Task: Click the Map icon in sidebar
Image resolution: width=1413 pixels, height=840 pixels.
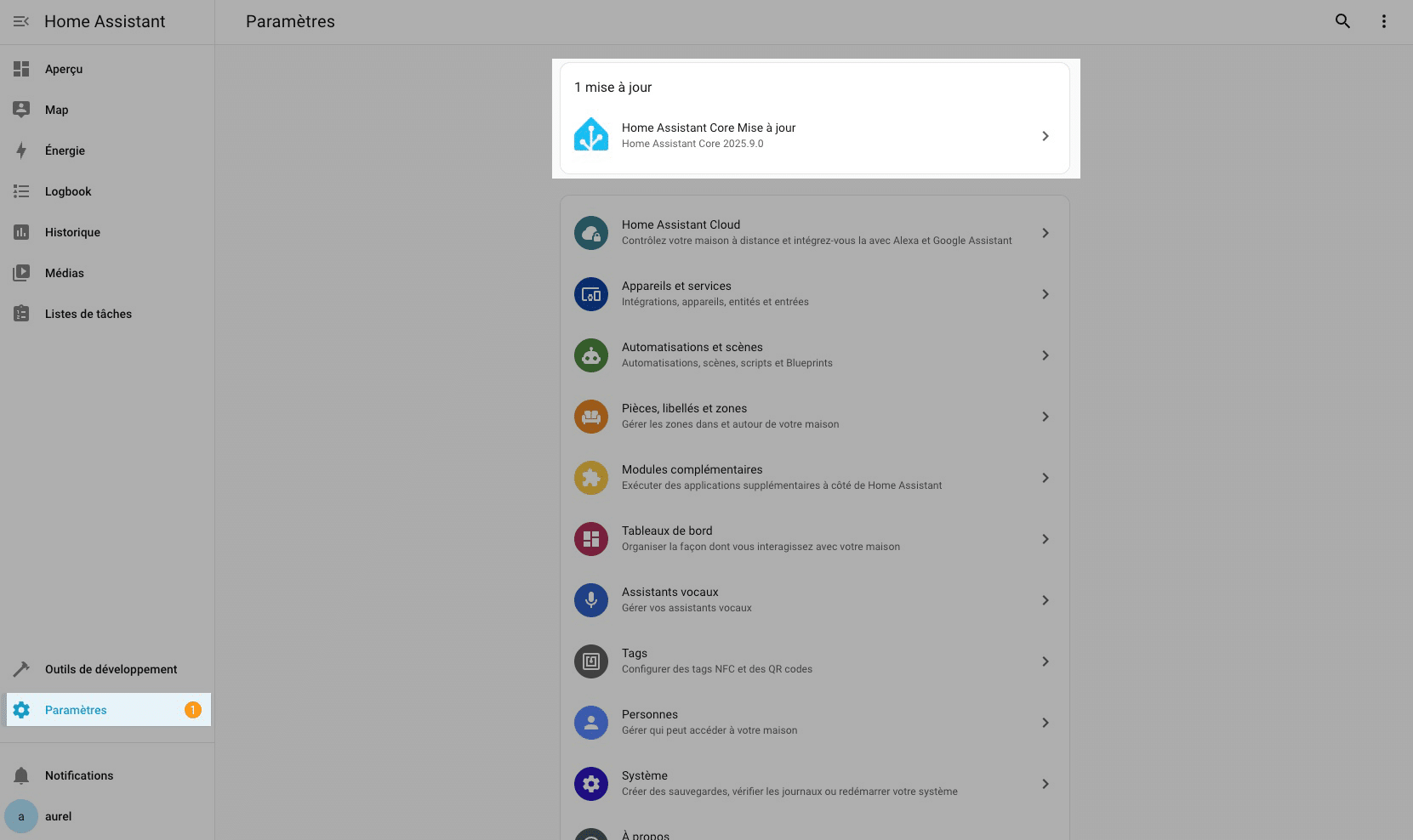Action: pos(21,110)
